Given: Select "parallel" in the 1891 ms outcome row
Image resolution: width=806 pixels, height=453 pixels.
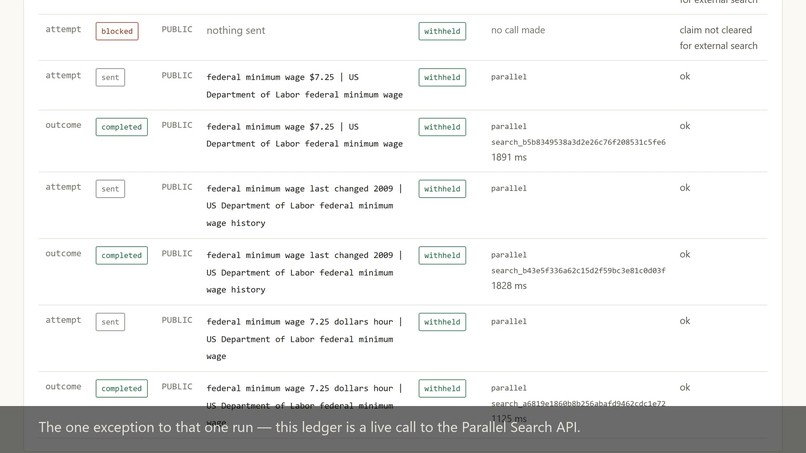Looking at the screenshot, I should [x=508, y=126].
